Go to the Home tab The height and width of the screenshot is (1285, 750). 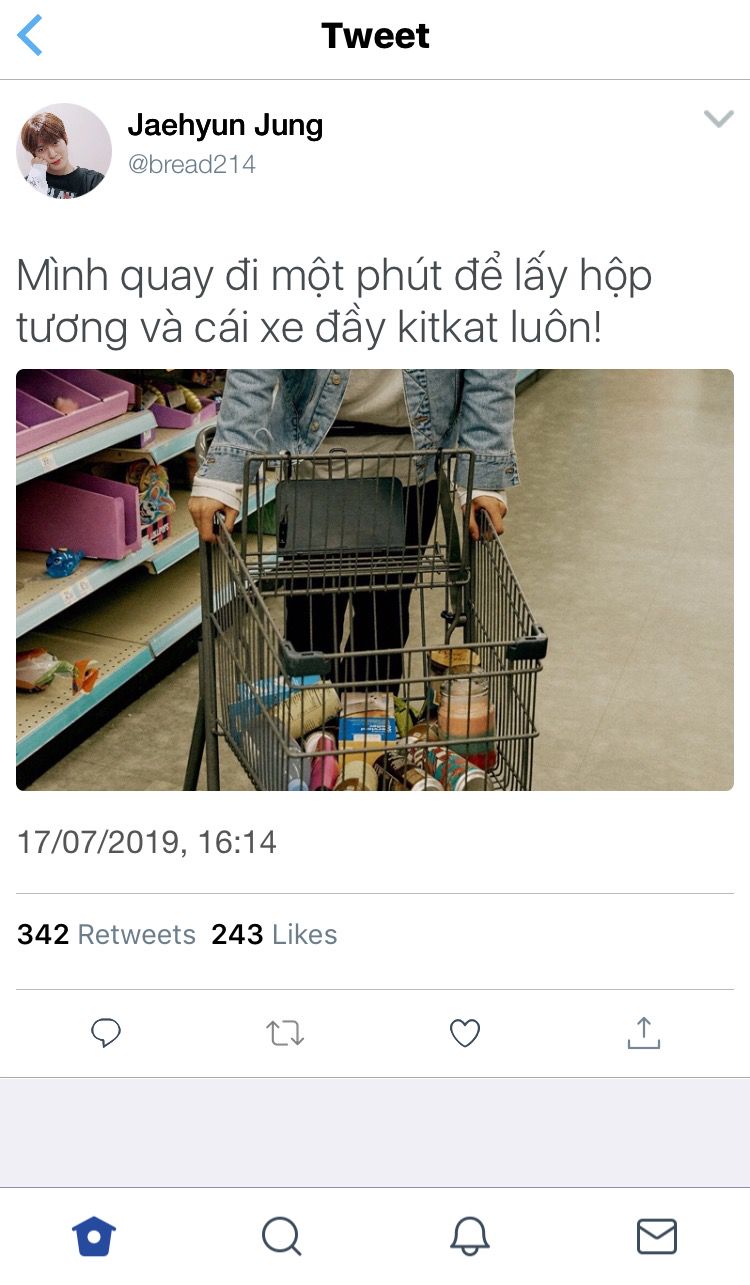pyautogui.click(x=94, y=1237)
